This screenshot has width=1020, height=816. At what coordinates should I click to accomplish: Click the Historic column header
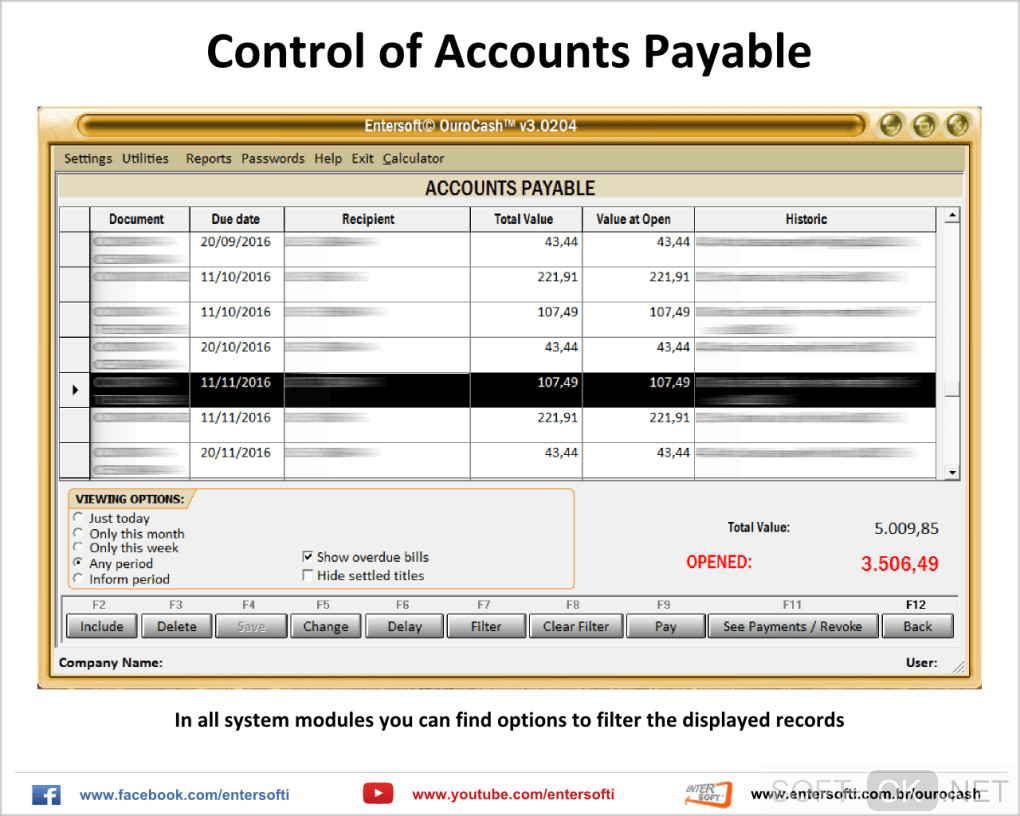tap(815, 219)
